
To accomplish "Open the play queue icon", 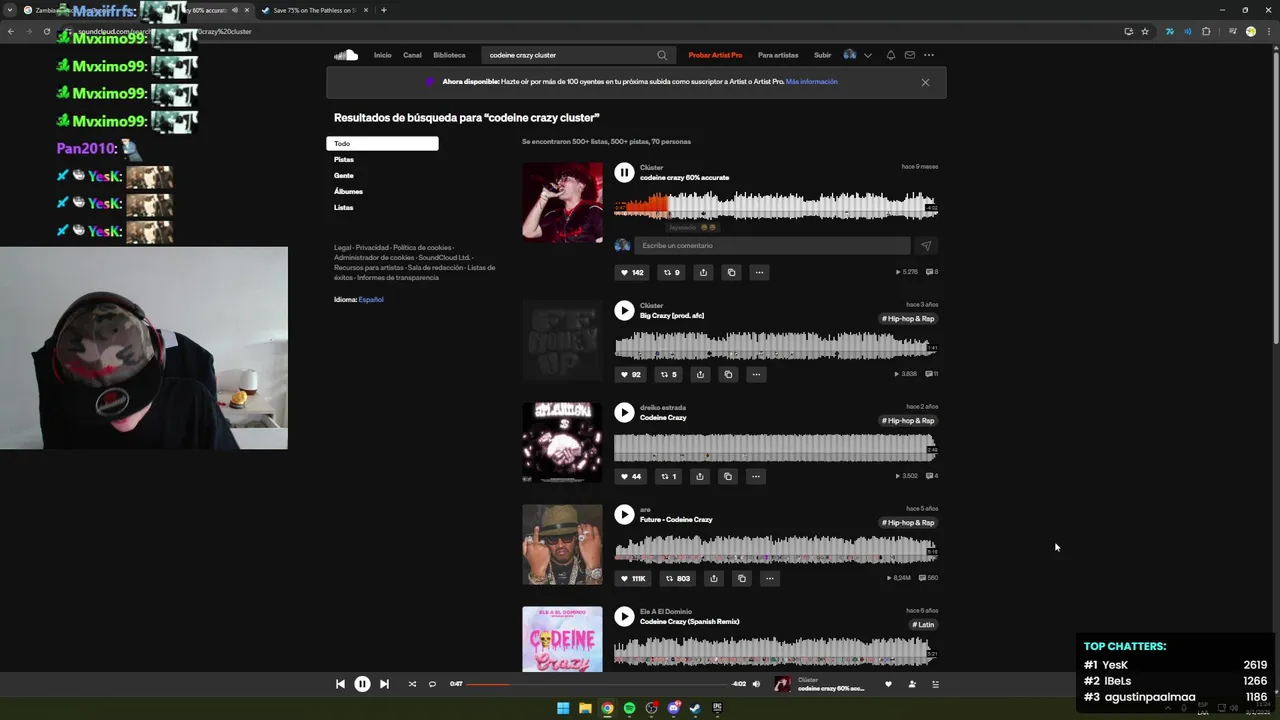I will [936, 684].
